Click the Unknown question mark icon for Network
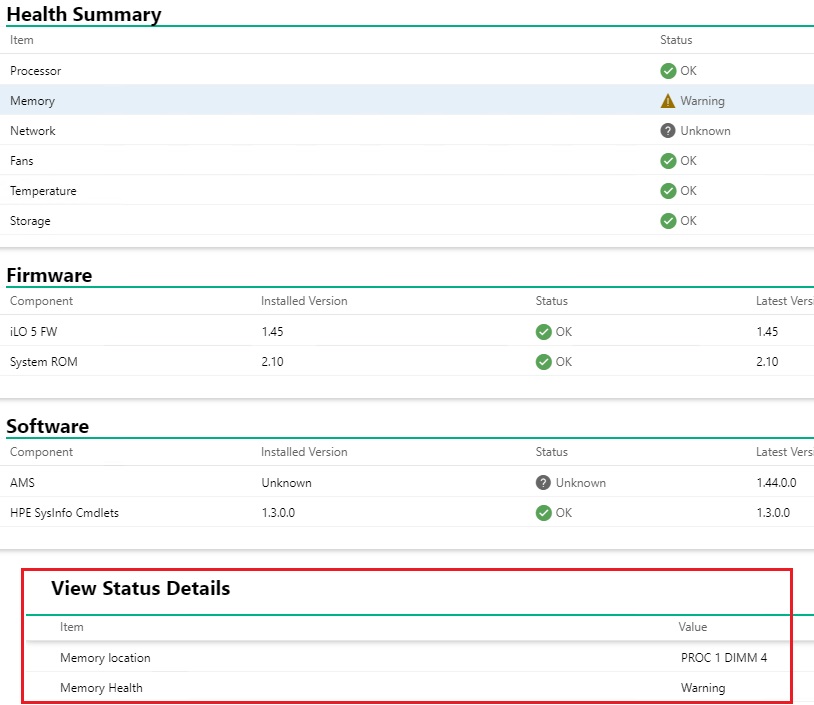 click(x=666, y=130)
